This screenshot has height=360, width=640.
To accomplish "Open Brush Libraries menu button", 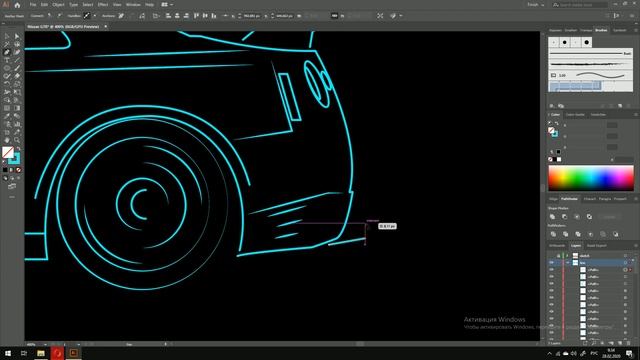I will click(x=551, y=106).
